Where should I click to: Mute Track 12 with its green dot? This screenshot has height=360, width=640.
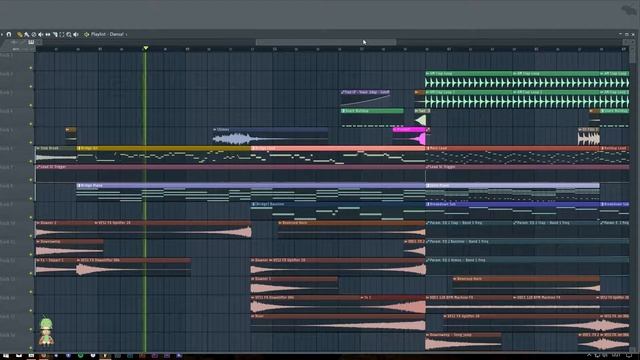[31, 273]
